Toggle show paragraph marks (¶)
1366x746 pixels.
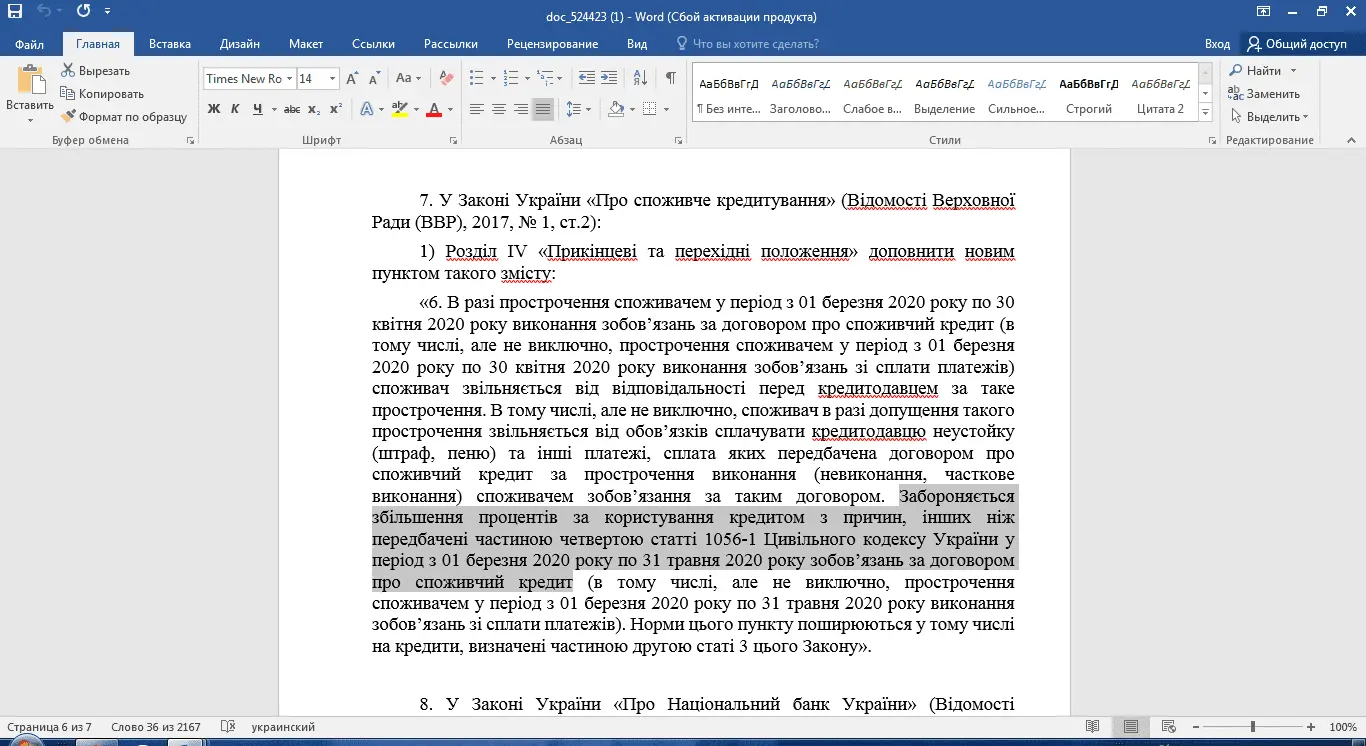coord(670,78)
